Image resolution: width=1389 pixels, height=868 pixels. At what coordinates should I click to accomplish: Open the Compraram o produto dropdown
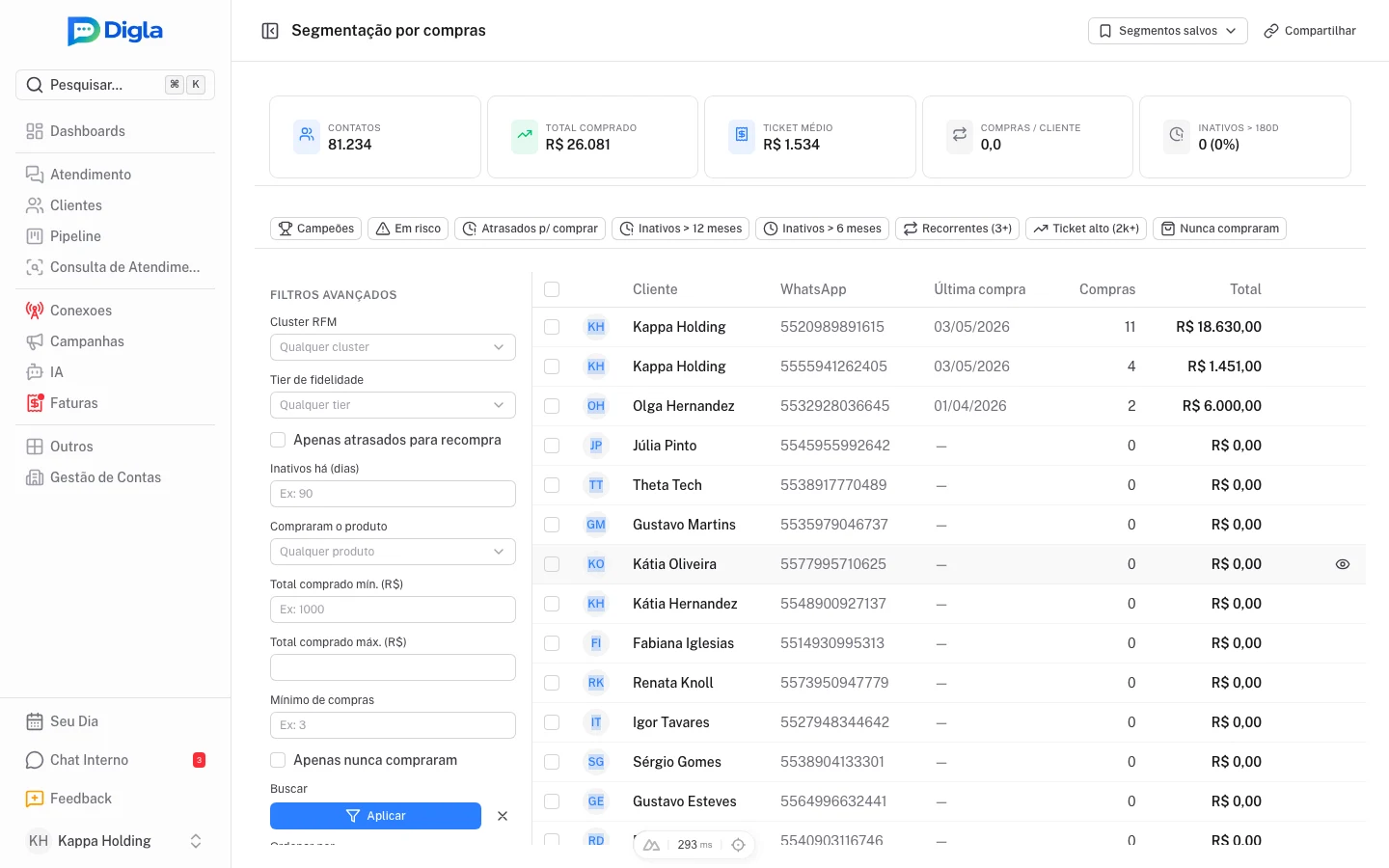click(393, 552)
